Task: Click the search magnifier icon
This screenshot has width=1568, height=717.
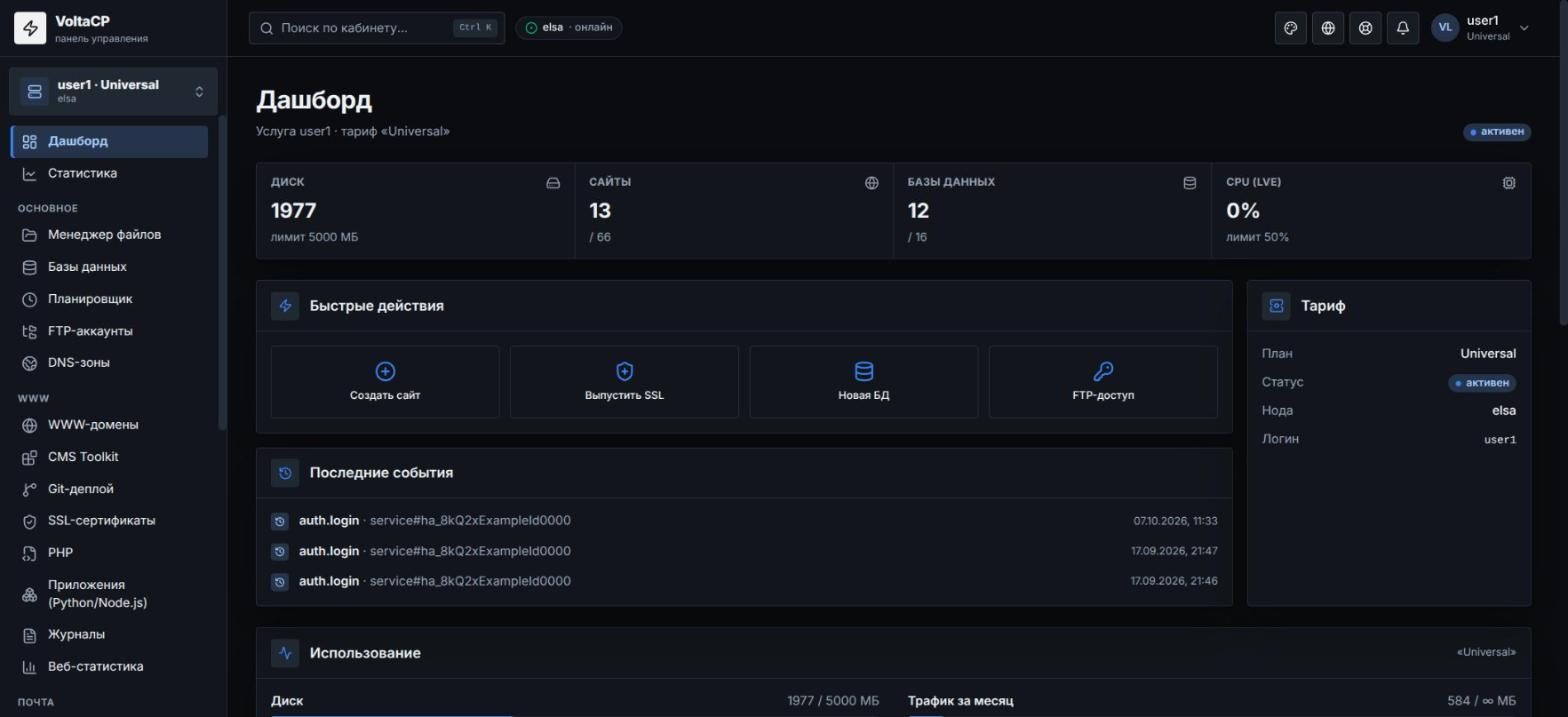Action: 267,28
